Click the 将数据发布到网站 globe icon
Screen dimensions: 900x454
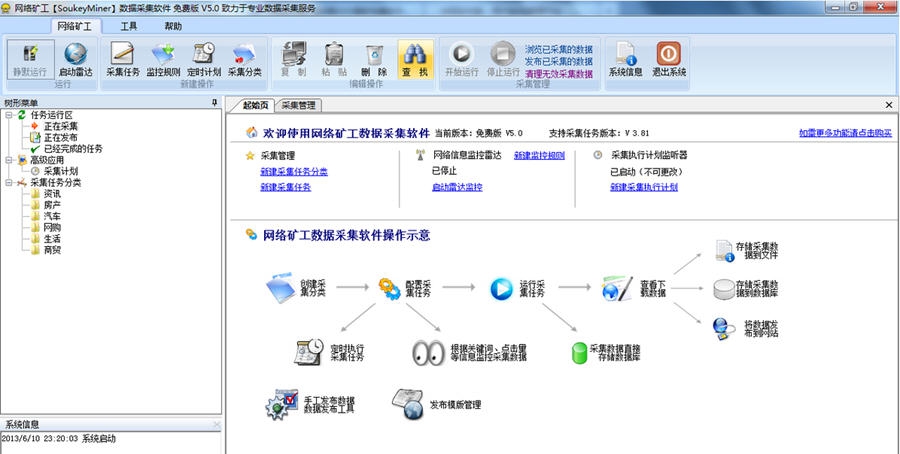(x=724, y=328)
